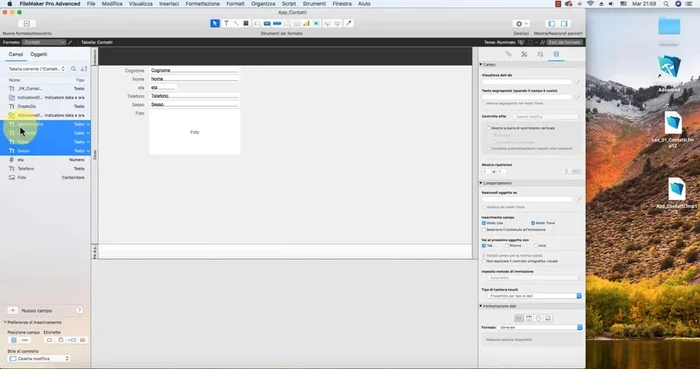Toggle the right panel visibility button
The height and width of the screenshot is (369, 700).
click(x=564, y=24)
